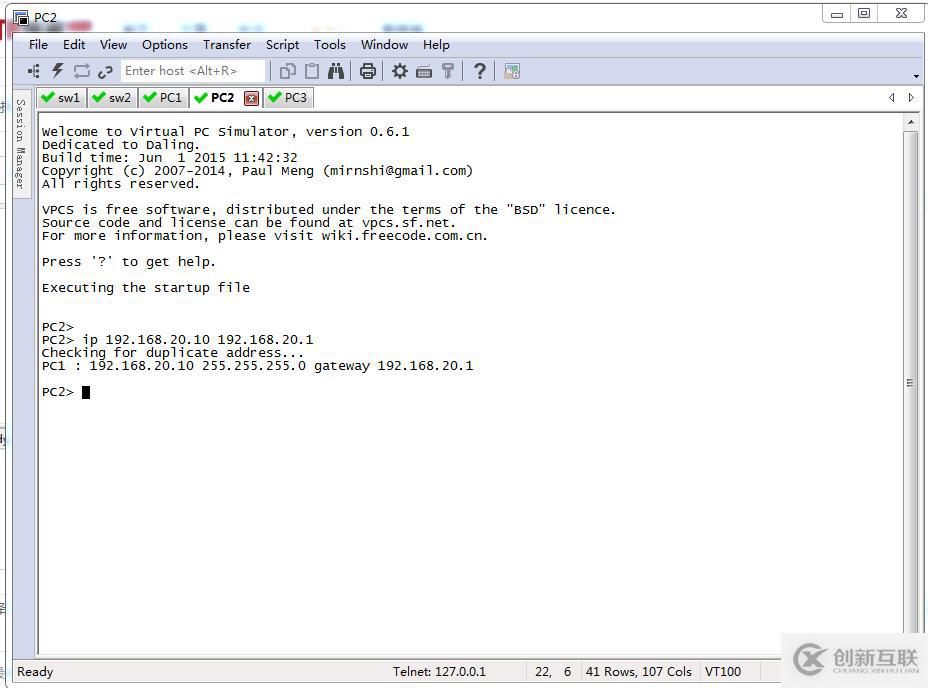This screenshot has height=688, width=928.
Task: Minimize the PC2 window
Action: click(836, 14)
